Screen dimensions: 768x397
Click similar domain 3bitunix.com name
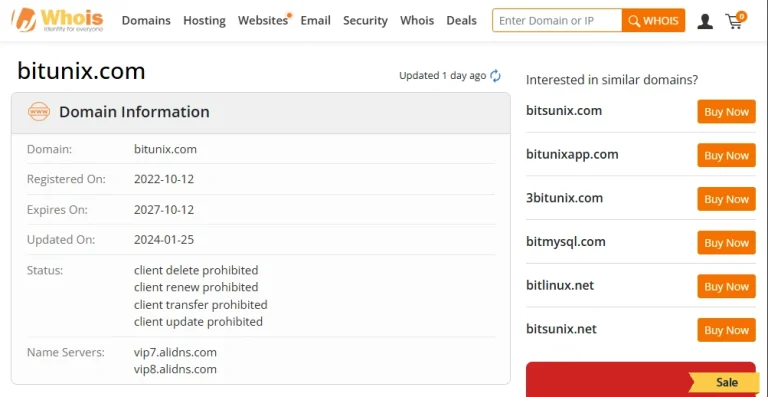click(x=564, y=198)
